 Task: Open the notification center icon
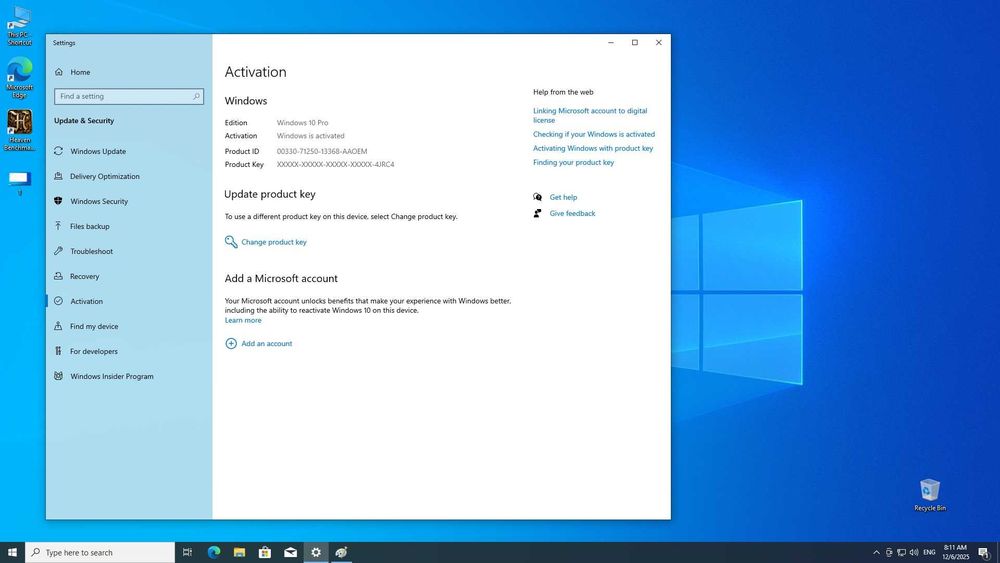[985, 552]
